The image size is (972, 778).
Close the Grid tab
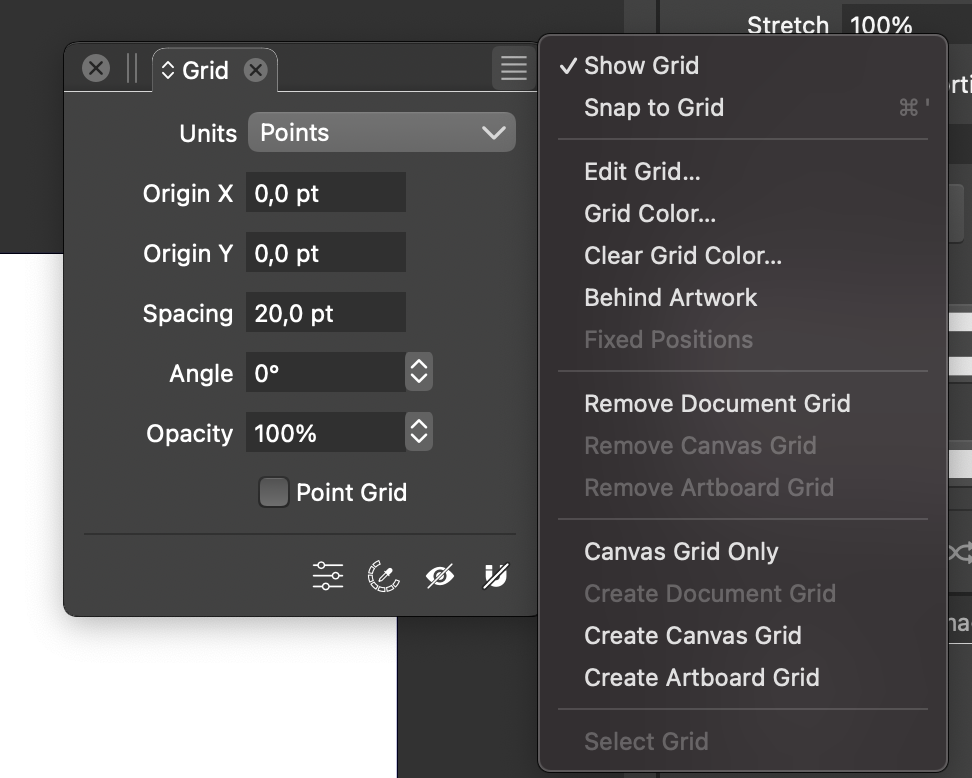tap(256, 70)
